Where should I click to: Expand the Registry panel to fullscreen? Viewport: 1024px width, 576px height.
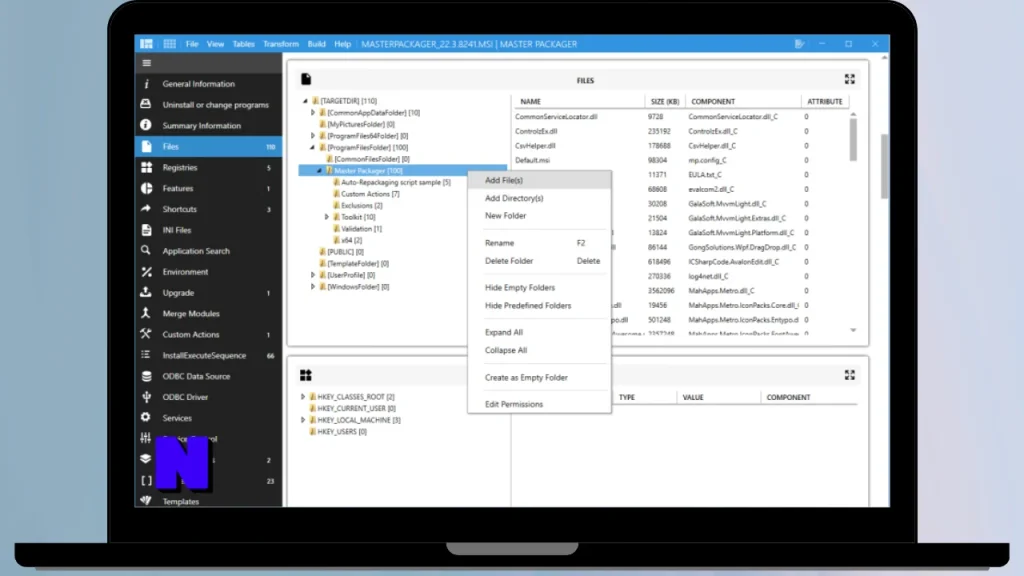point(850,375)
